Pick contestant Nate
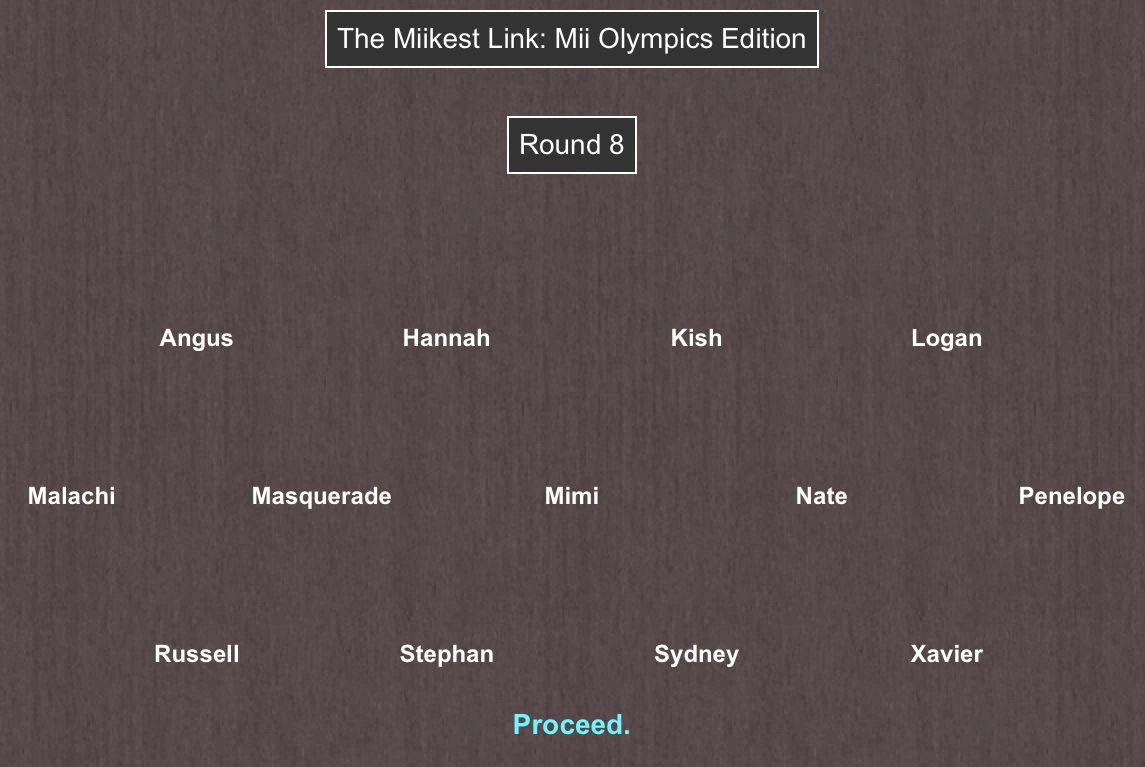 click(x=821, y=496)
